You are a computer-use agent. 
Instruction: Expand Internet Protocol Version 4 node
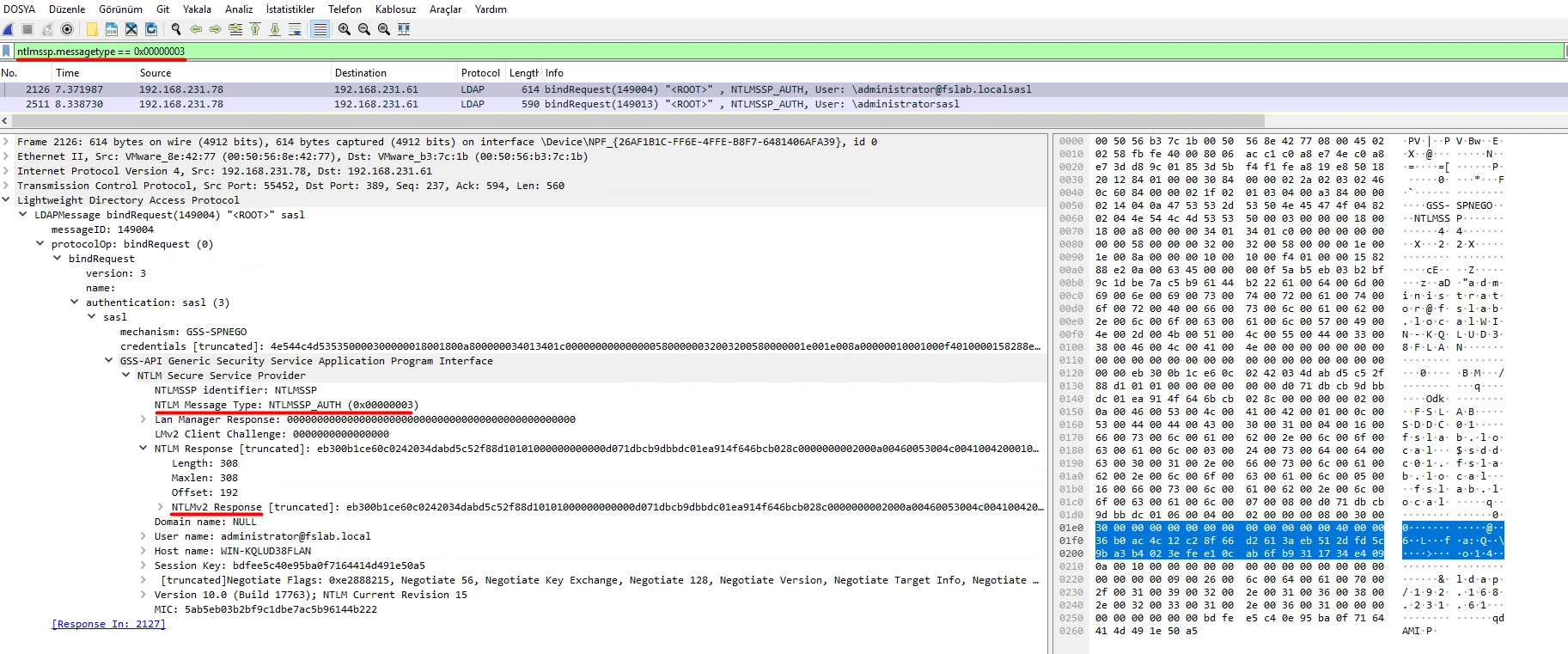pos(7,171)
